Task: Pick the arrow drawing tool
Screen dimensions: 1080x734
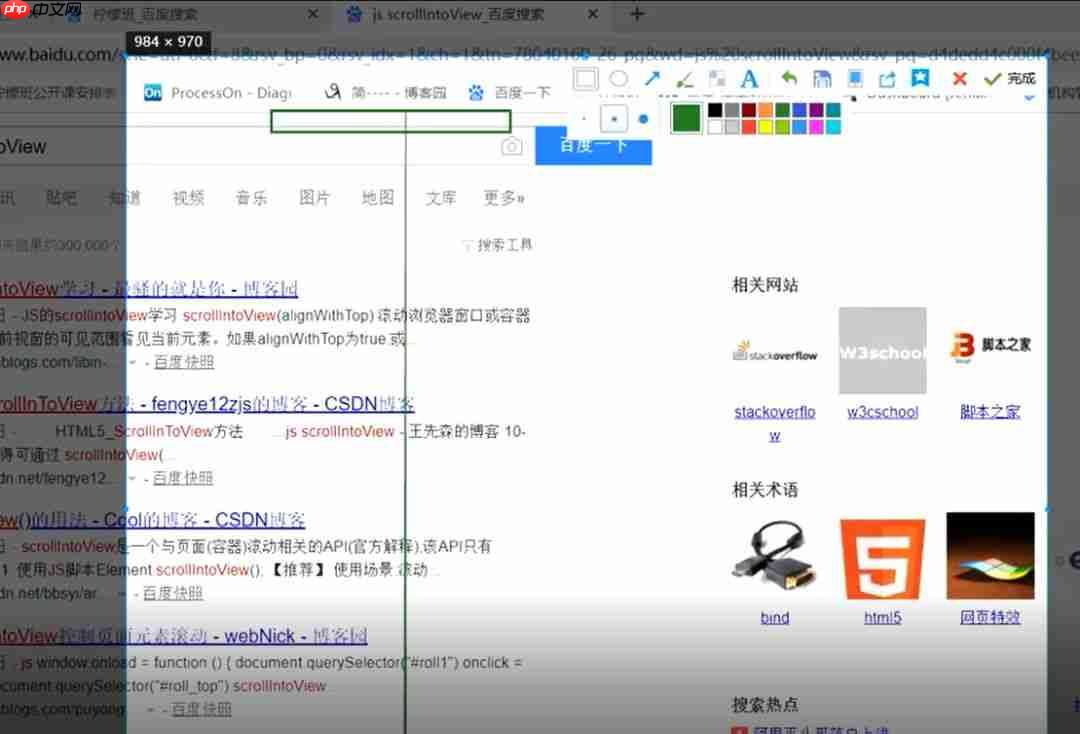Action: 652,79
